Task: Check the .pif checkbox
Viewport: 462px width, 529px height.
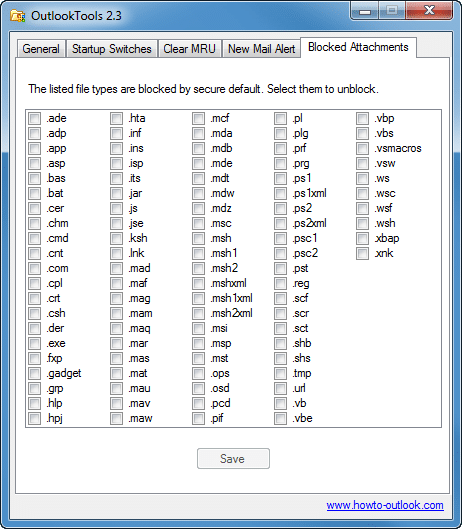Action: coord(198,418)
